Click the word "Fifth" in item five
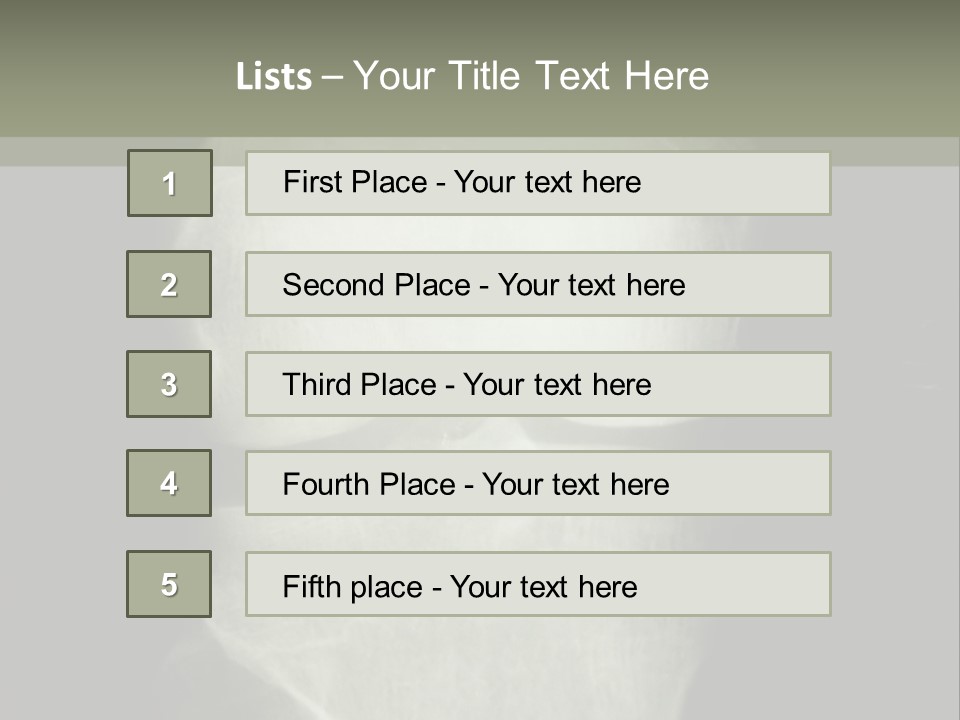960x720 pixels. click(311, 586)
